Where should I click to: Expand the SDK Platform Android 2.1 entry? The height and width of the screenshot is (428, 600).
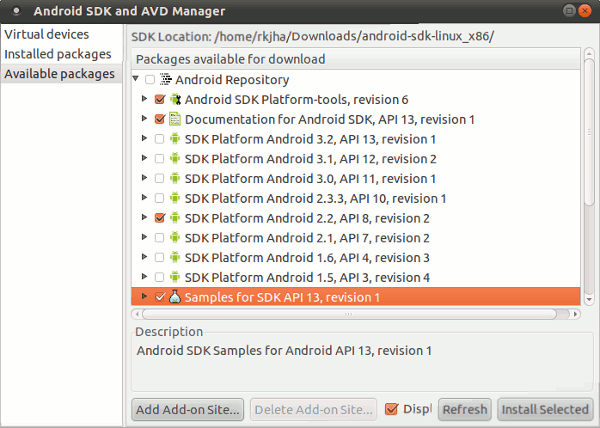pos(146,238)
